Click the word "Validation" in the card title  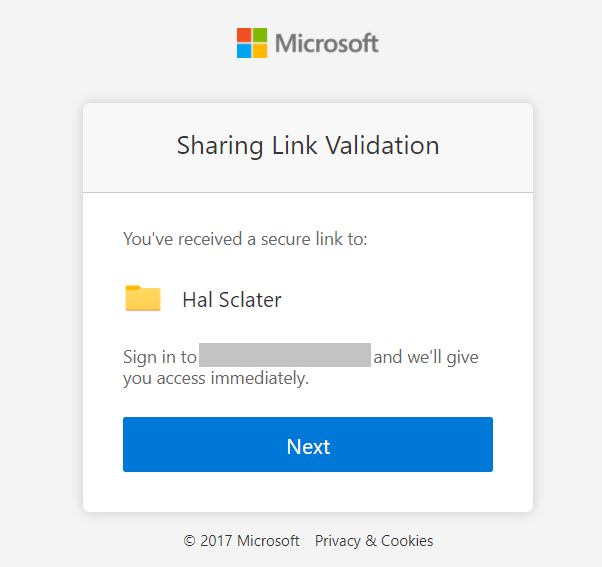[x=382, y=145]
